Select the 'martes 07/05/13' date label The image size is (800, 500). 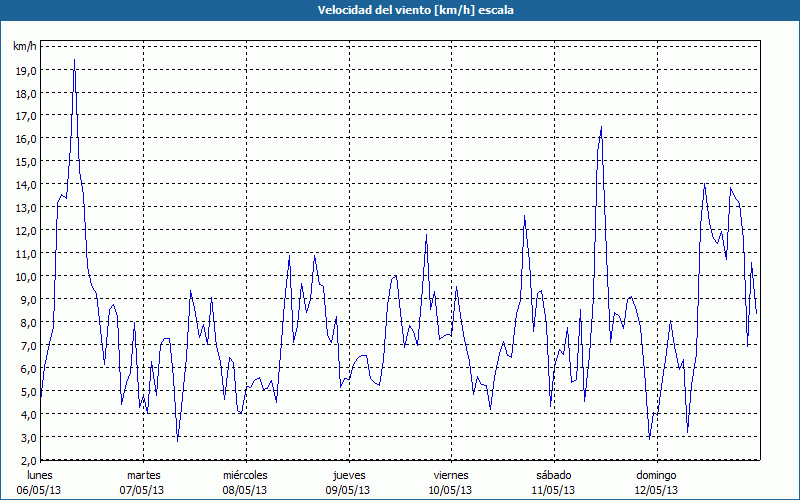[x=142, y=483]
